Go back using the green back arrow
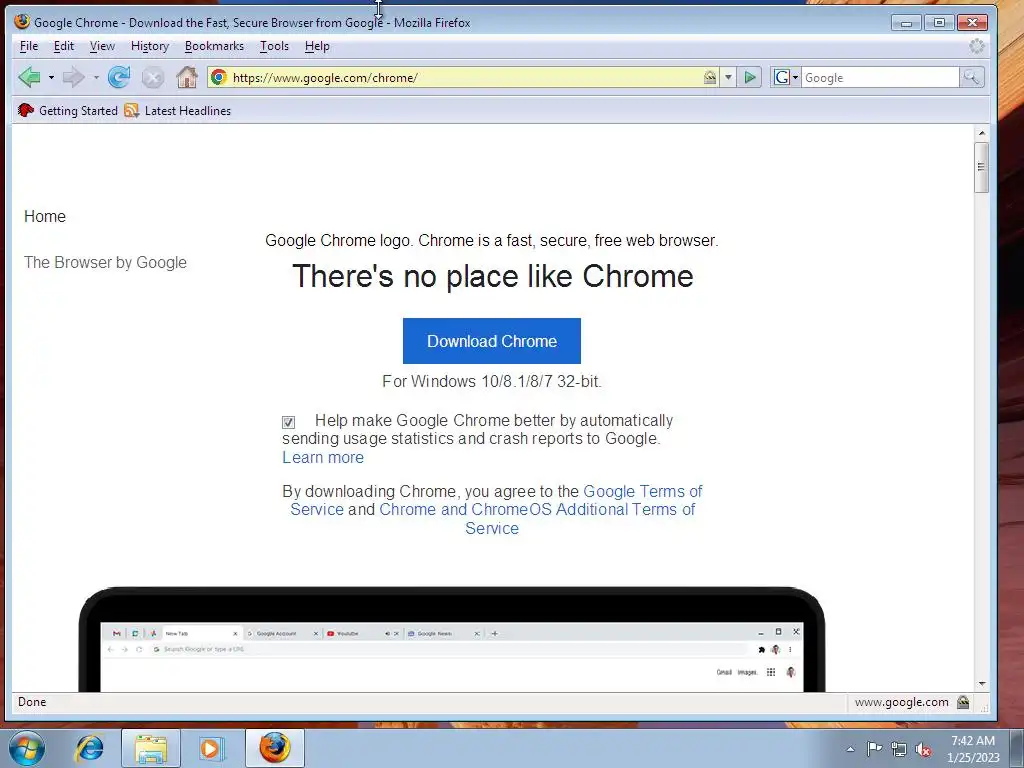 (29, 77)
